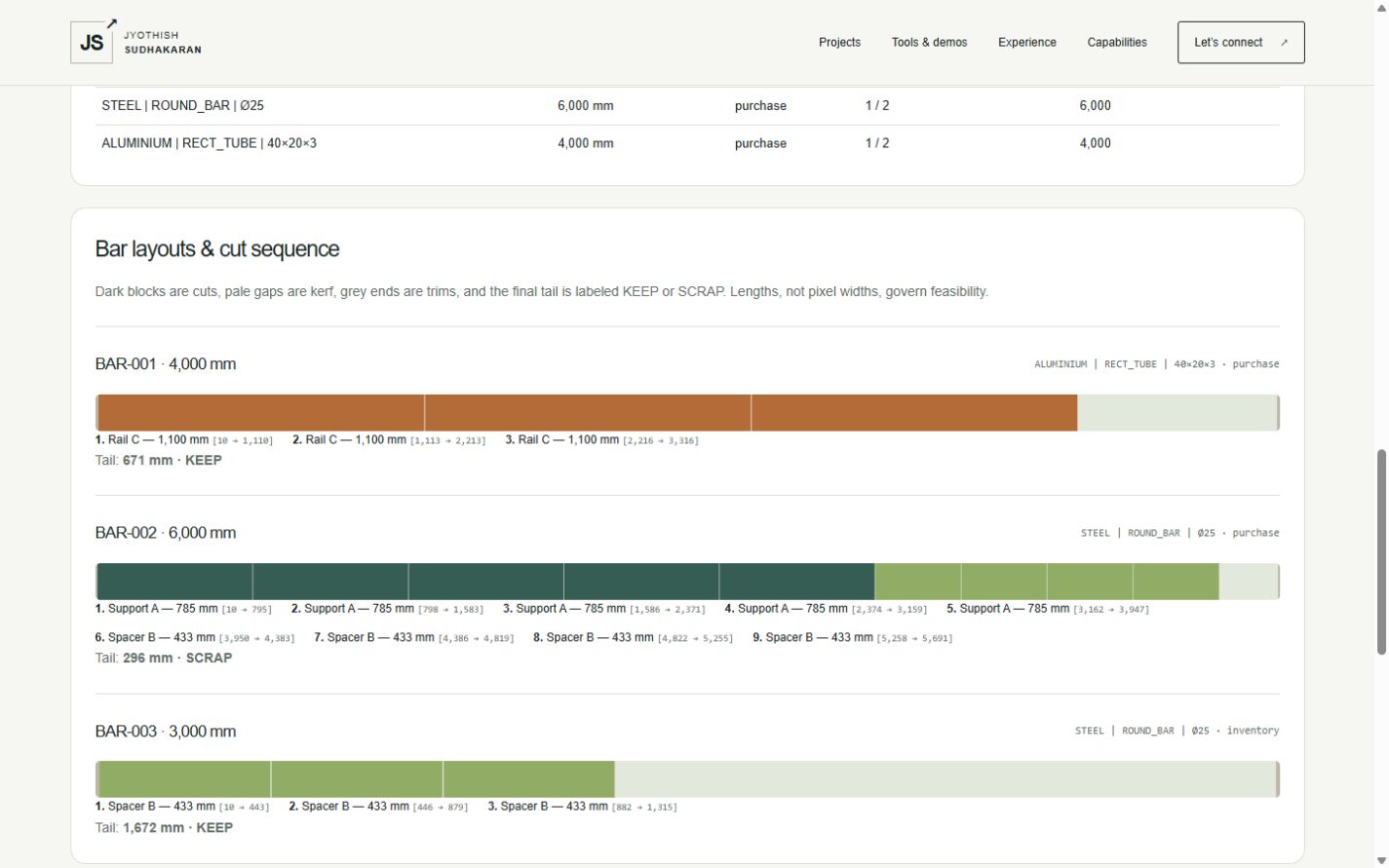This screenshot has height=868, width=1389.
Task: Click the '6,000' value in the last column
Action: tap(1095, 105)
